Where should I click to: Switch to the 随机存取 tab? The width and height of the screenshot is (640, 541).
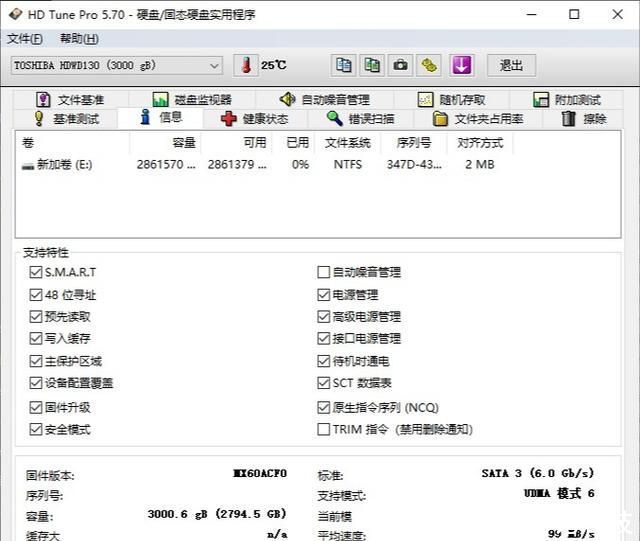(451, 100)
